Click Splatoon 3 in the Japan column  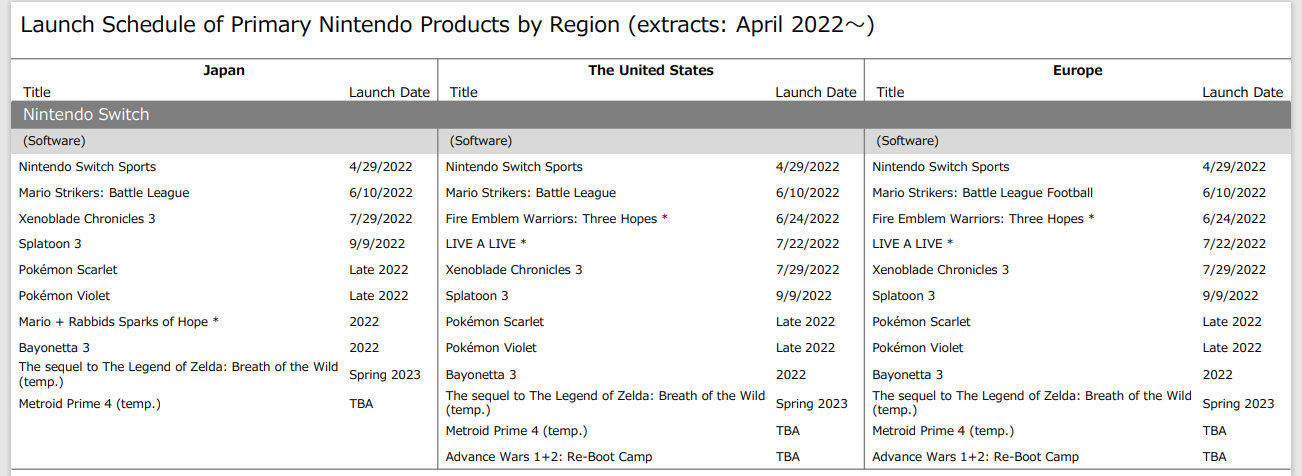[x=50, y=244]
